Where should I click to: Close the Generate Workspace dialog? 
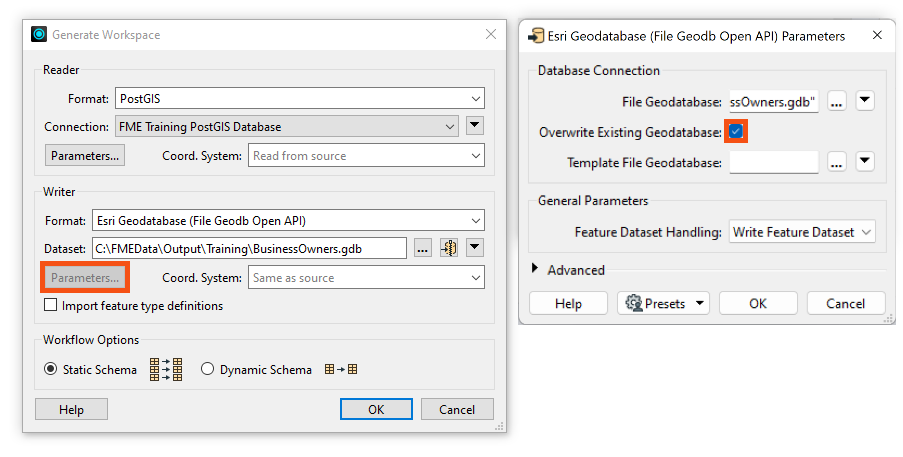[x=491, y=34]
